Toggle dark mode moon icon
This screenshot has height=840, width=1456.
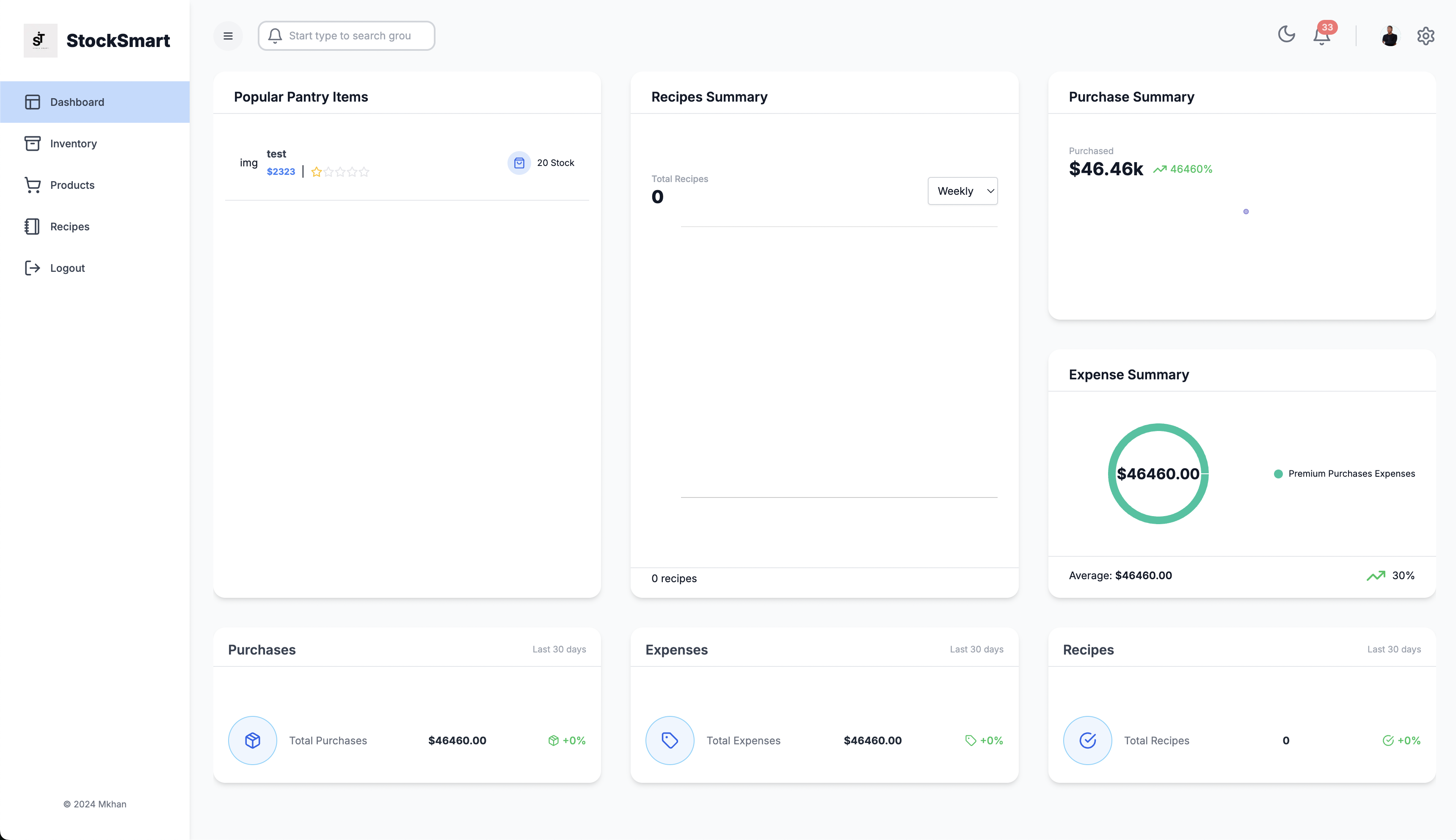tap(1286, 35)
